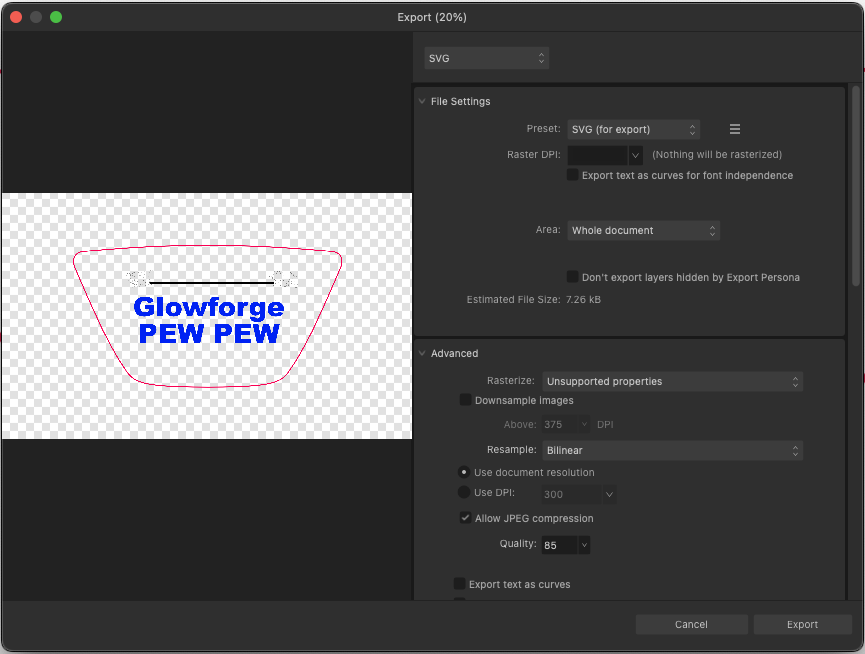Select the Use document resolution radio button
Viewport: 865px width, 654px height.
point(463,472)
